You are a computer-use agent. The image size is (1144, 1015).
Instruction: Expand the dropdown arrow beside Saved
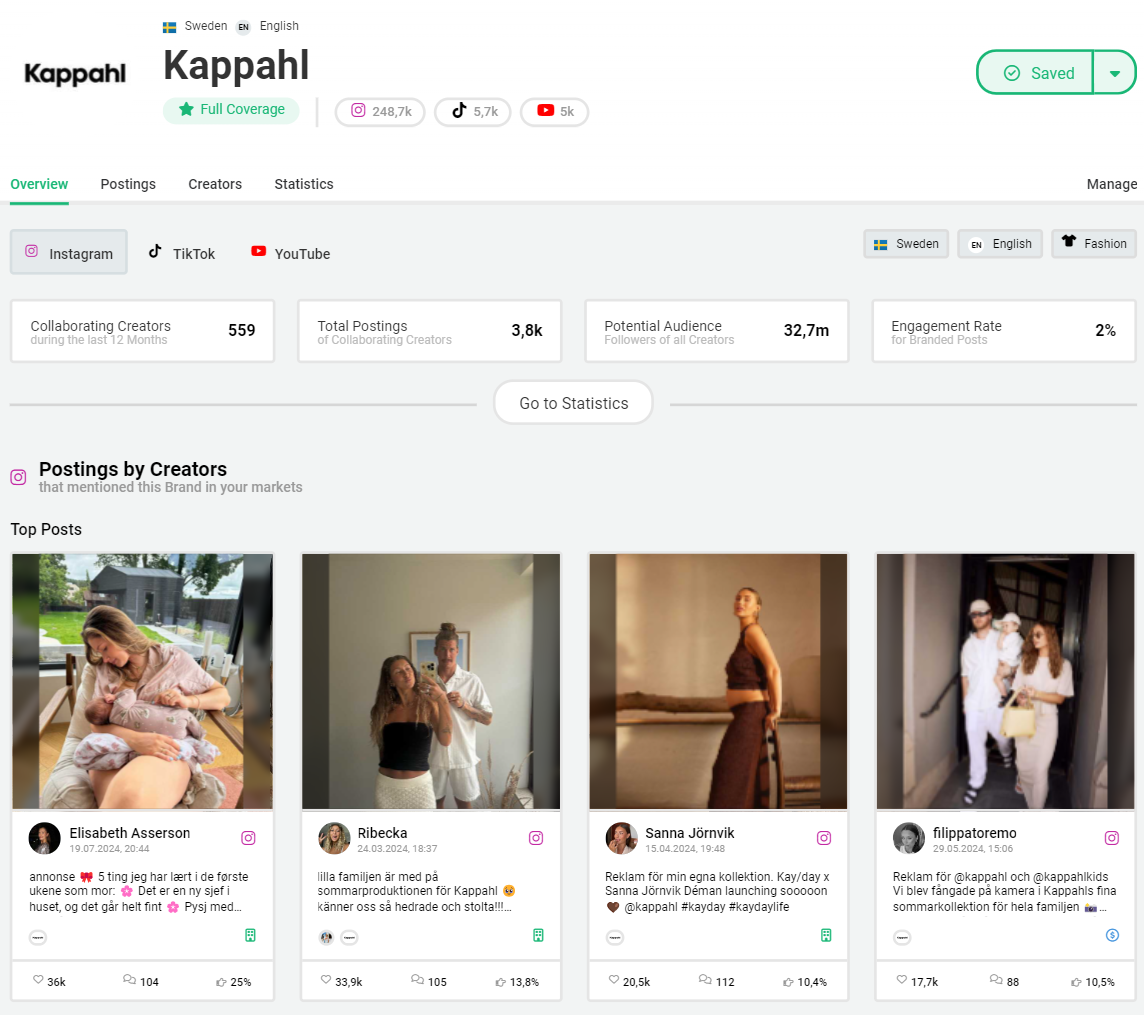click(x=1114, y=73)
